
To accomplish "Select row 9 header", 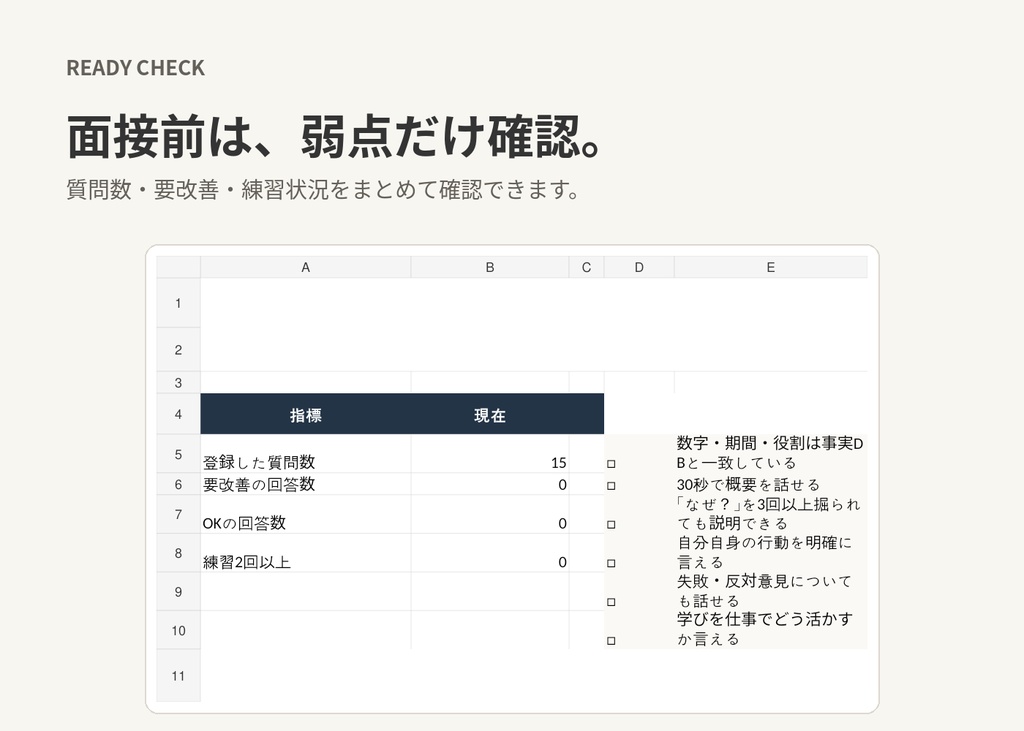I will click(178, 592).
